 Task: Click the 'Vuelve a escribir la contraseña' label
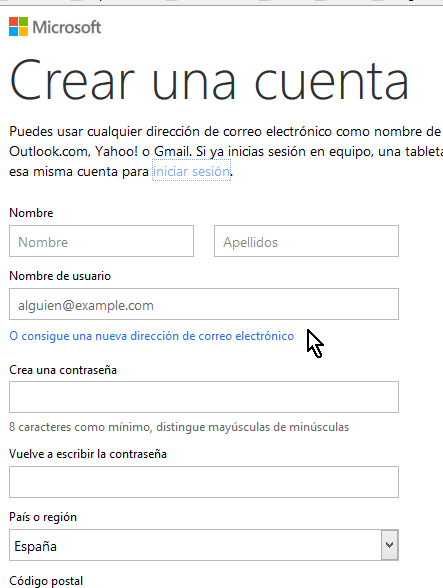[x=88, y=454]
